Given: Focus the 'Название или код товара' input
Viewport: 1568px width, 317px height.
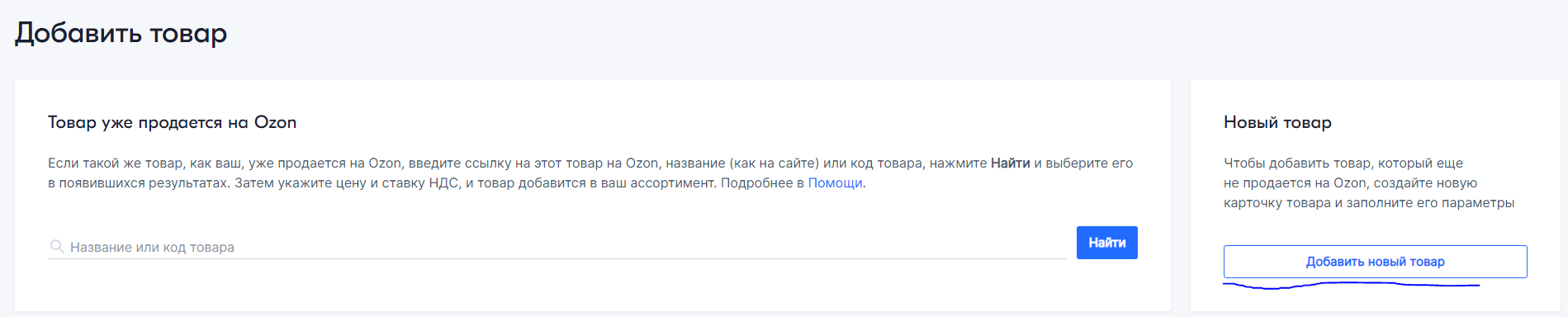Looking at the screenshot, I should coord(557,247).
